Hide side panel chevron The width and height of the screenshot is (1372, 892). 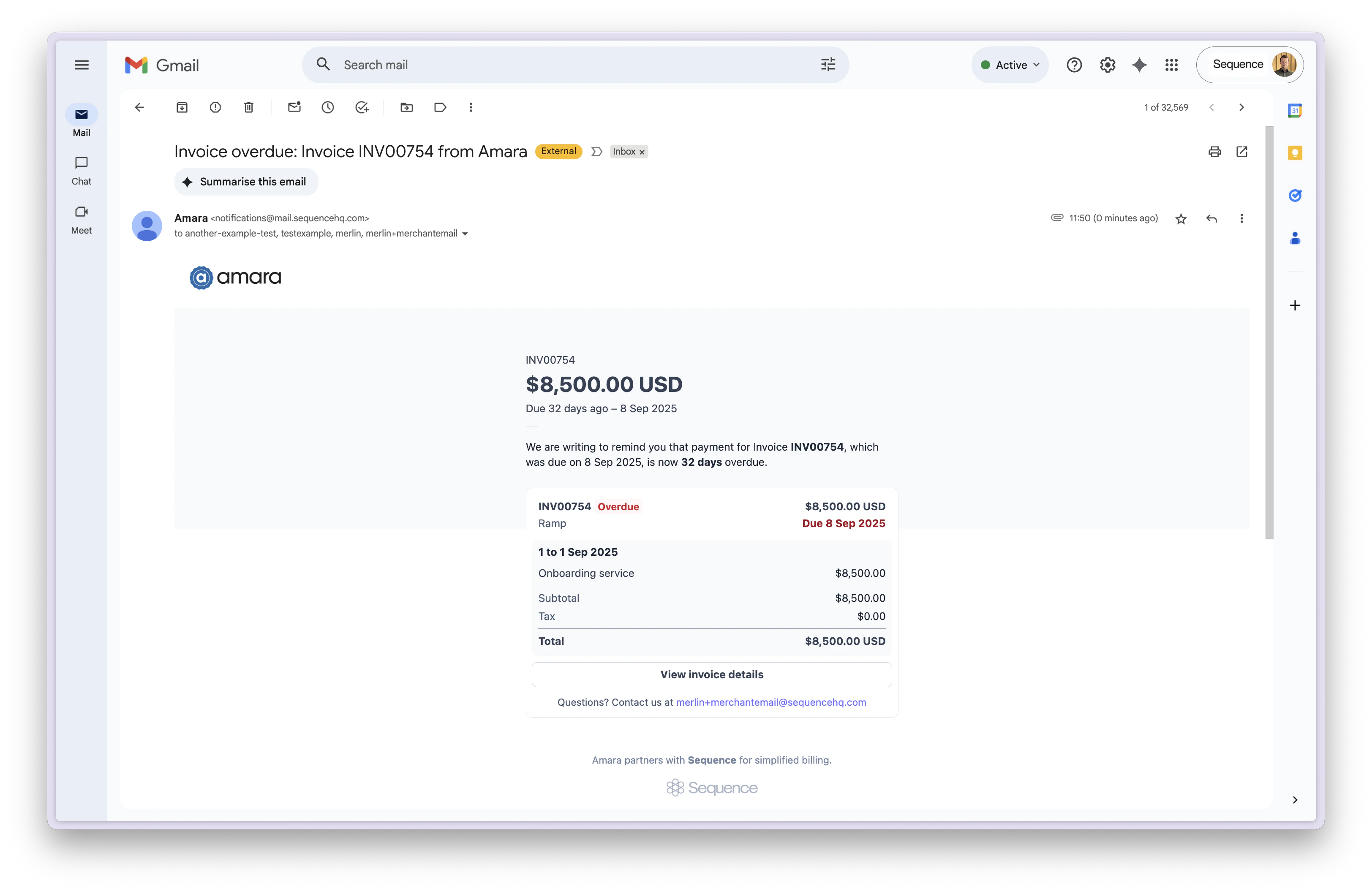[1295, 800]
